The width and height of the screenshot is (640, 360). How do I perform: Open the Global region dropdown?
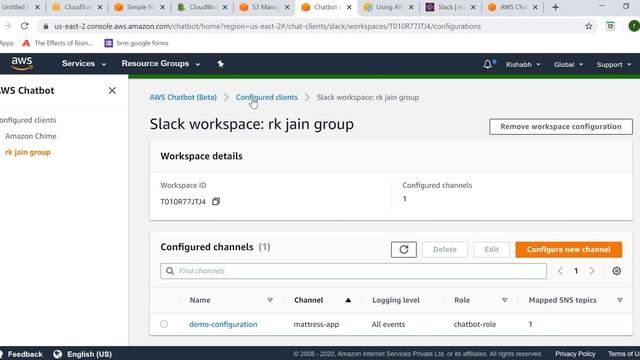[x=568, y=64]
